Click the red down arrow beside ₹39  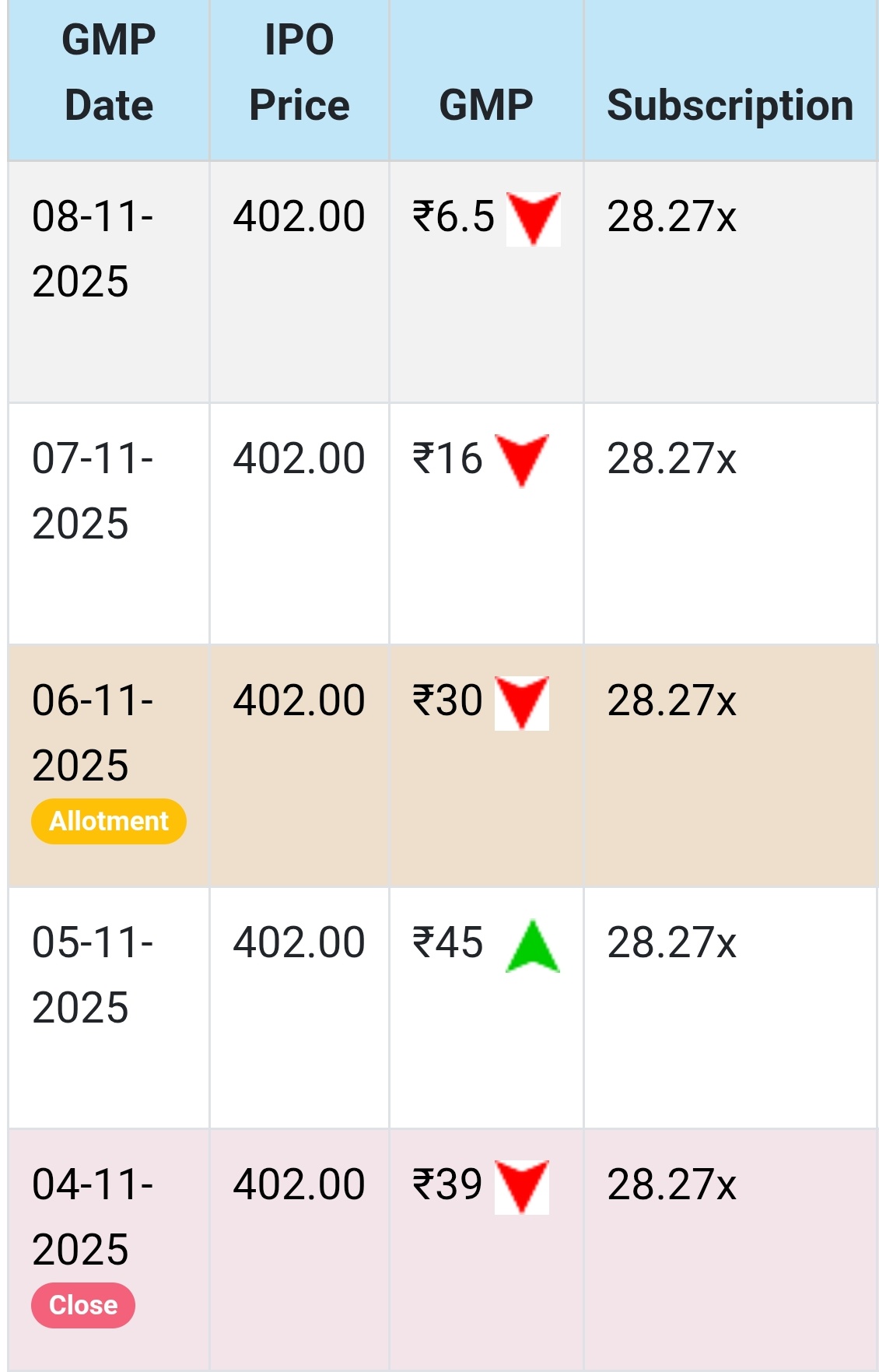[x=522, y=1187]
